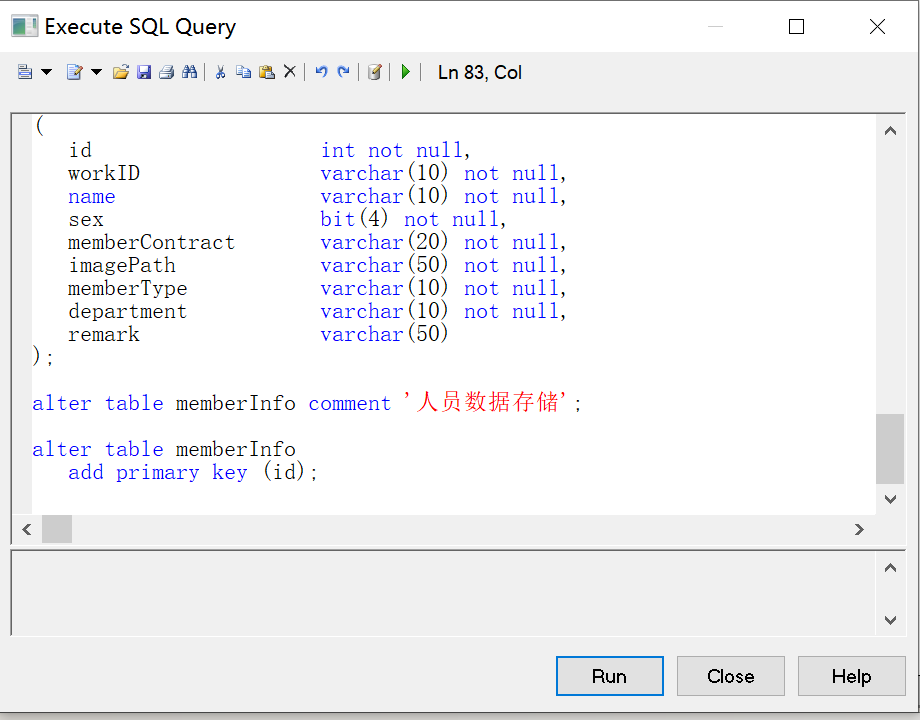
Task: Click output pane scroll up arrow
Action: (890, 567)
